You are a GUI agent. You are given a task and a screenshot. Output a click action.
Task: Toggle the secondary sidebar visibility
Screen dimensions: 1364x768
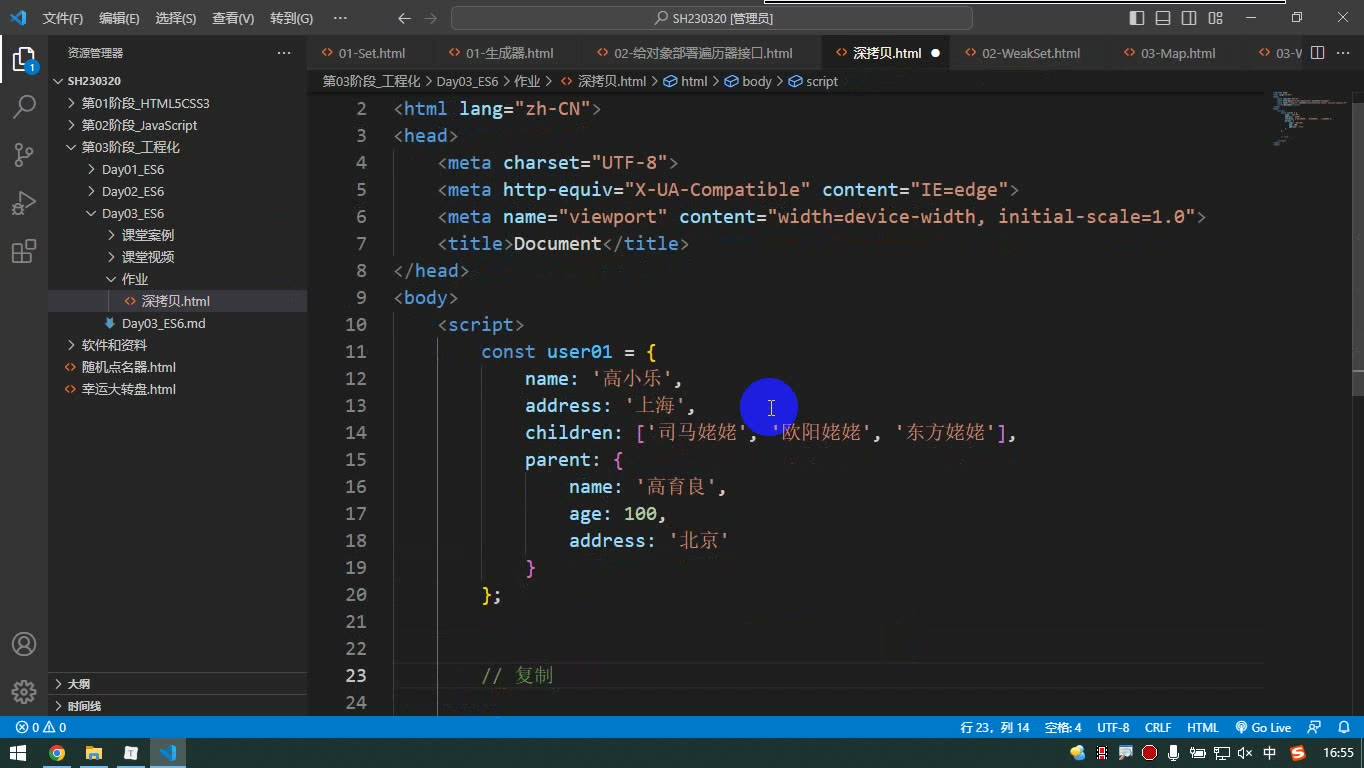[1189, 18]
